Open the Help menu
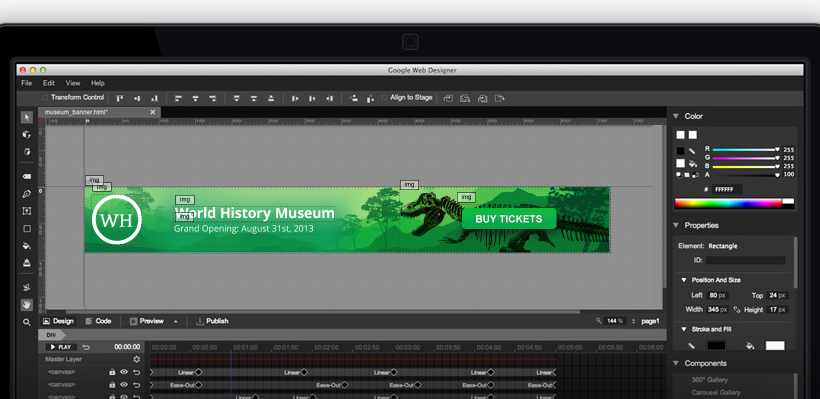Viewport: 820px width, 399px height. (x=98, y=83)
